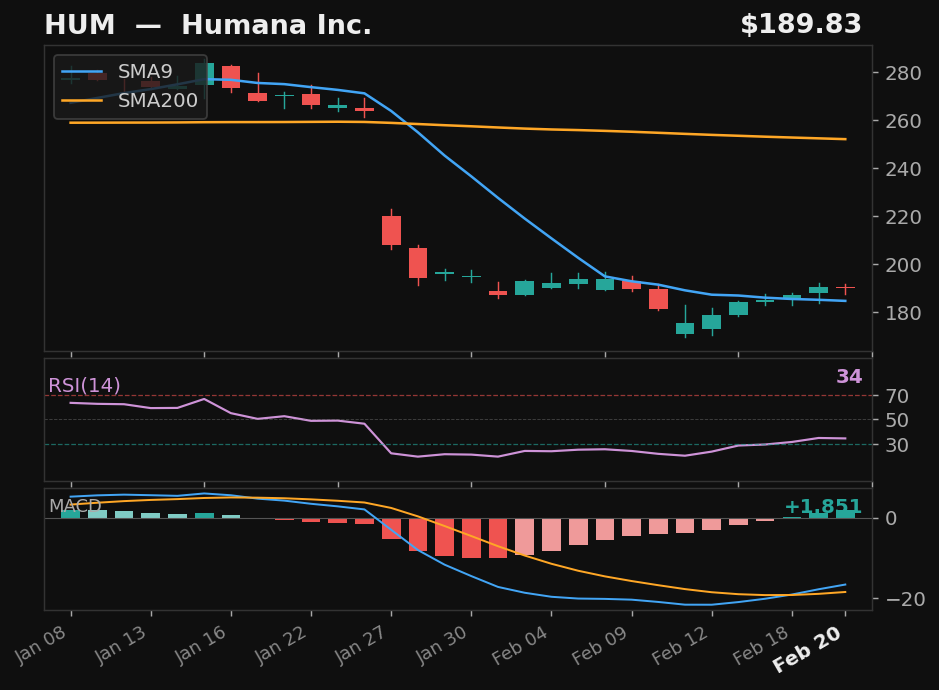Click the Jan 13 date label
939x690 pixels.
pos(120,646)
